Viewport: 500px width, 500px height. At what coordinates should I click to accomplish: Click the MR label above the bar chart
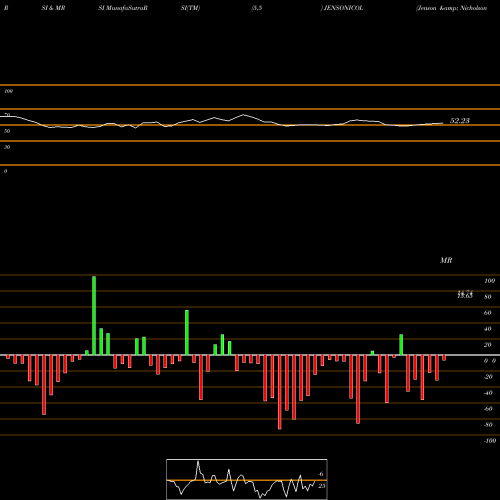tap(446, 260)
